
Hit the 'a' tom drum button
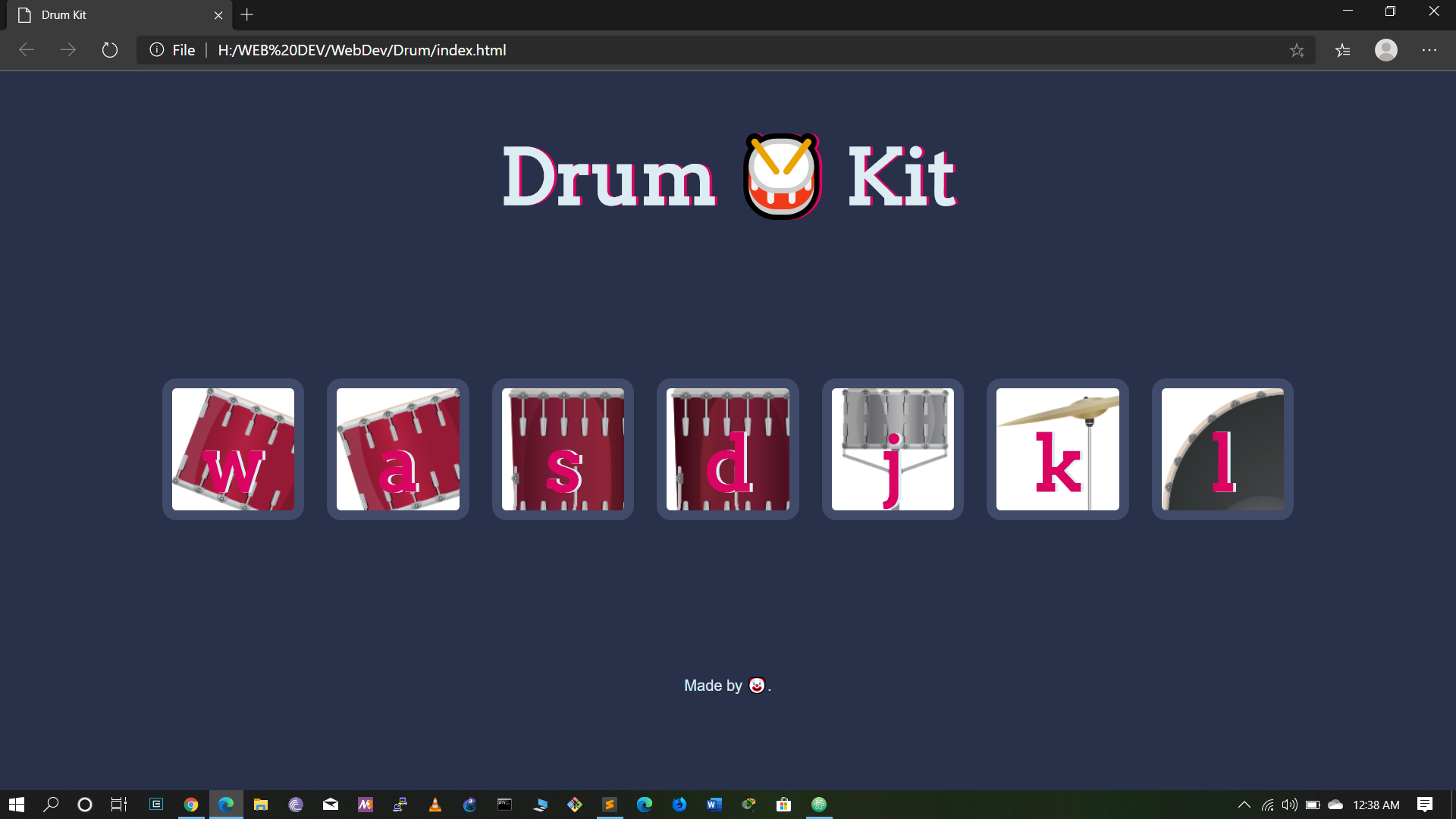click(397, 449)
